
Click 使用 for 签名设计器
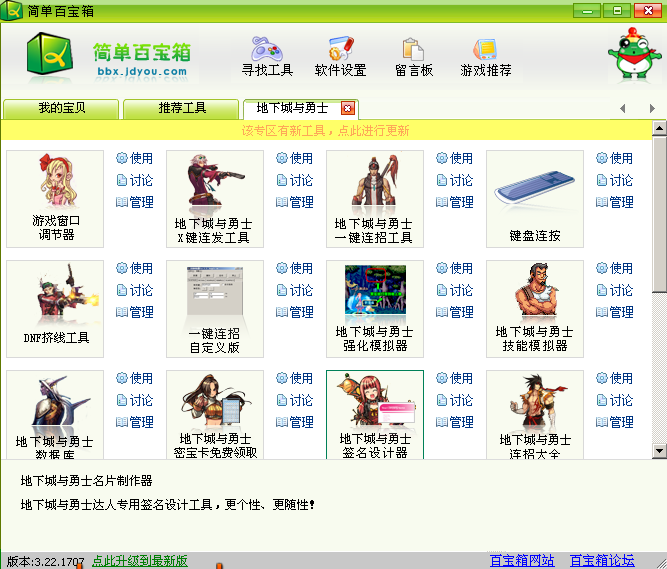tap(454, 378)
